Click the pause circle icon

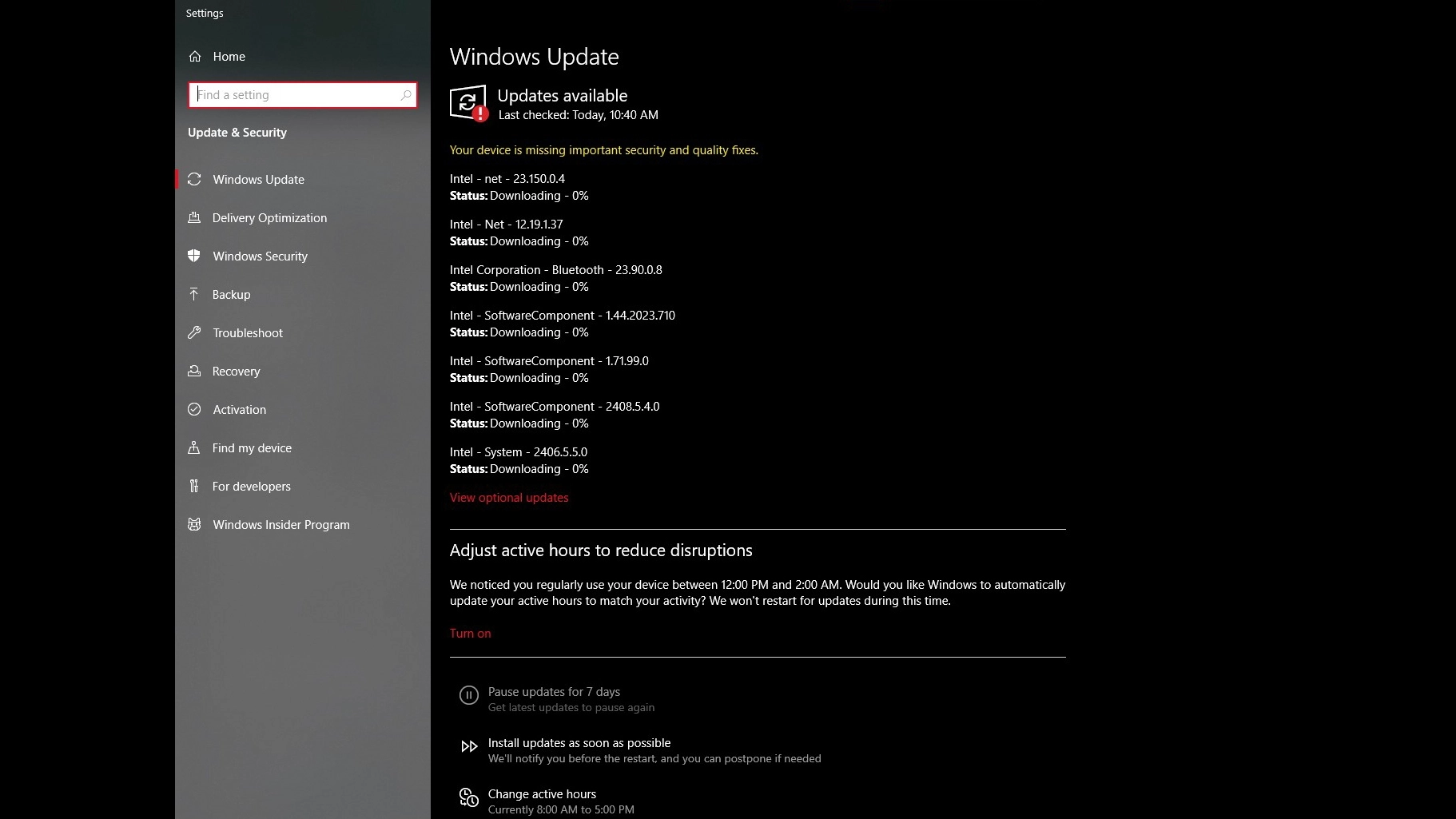tap(469, 695)
